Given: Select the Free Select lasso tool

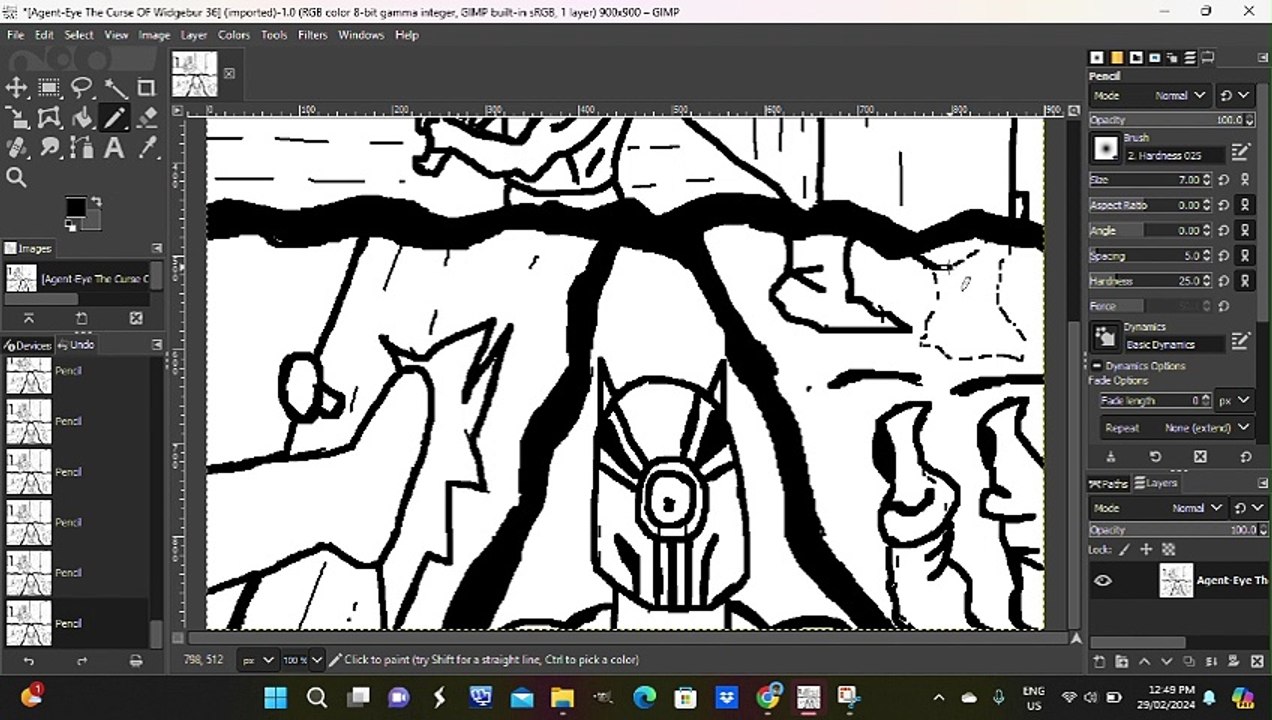Looking at the screenshot, I should click(82, 88).
